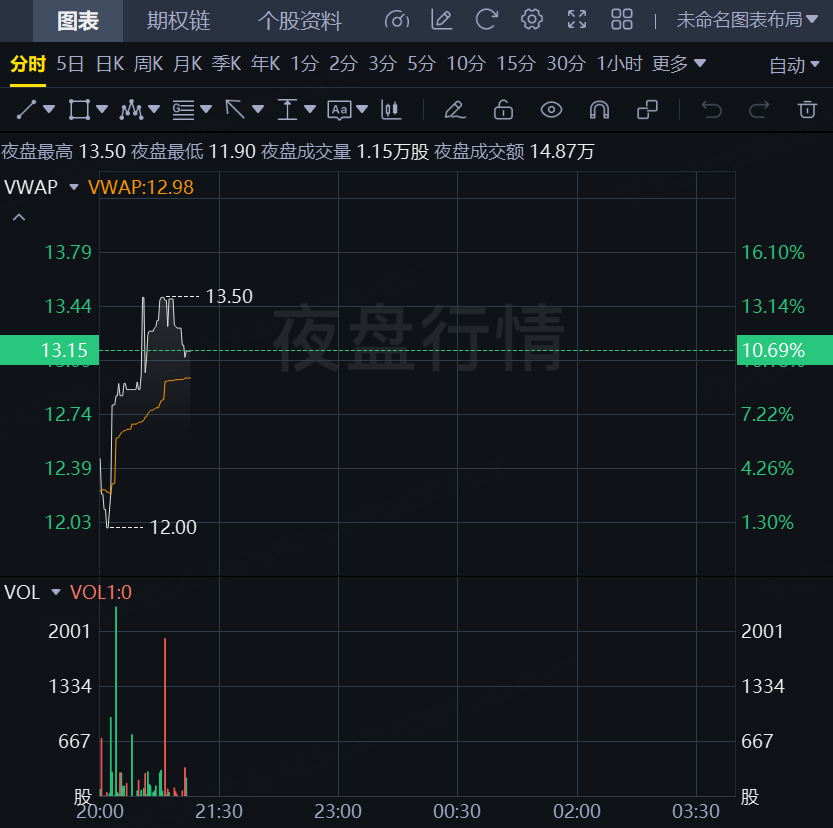
Task: Open the multi-chart grid layout icon
Action: (622, 19)
